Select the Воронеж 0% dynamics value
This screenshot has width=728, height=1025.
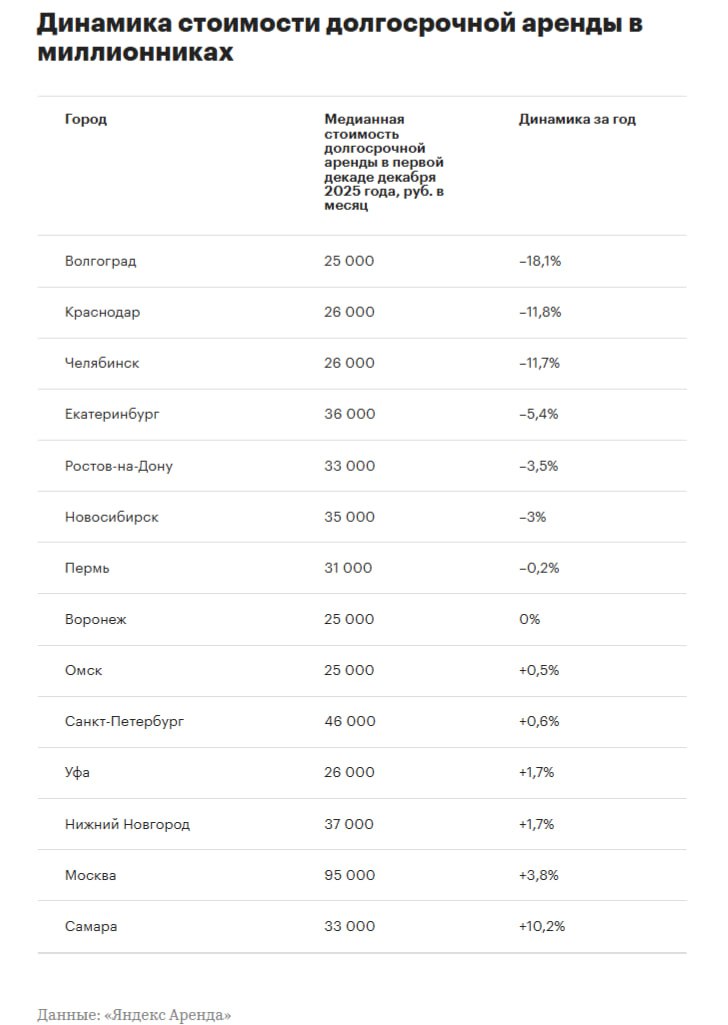point(529,619)
